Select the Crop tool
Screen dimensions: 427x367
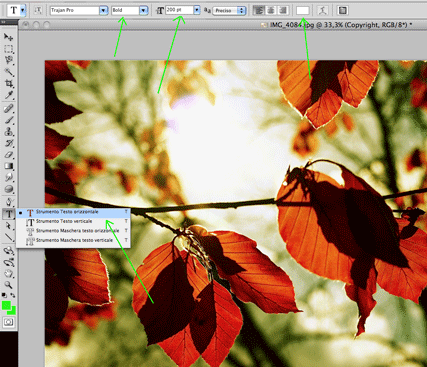[x=9, y=83]
